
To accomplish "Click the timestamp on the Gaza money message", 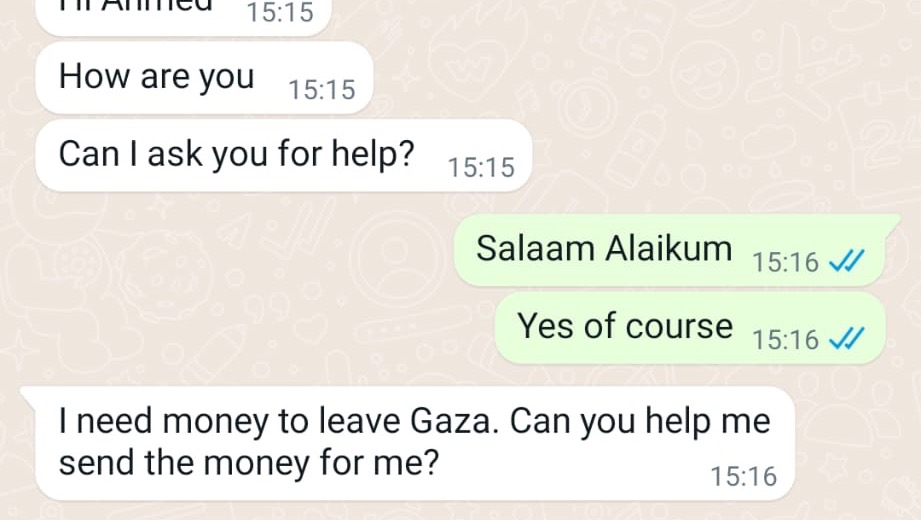I will (743, 477).
